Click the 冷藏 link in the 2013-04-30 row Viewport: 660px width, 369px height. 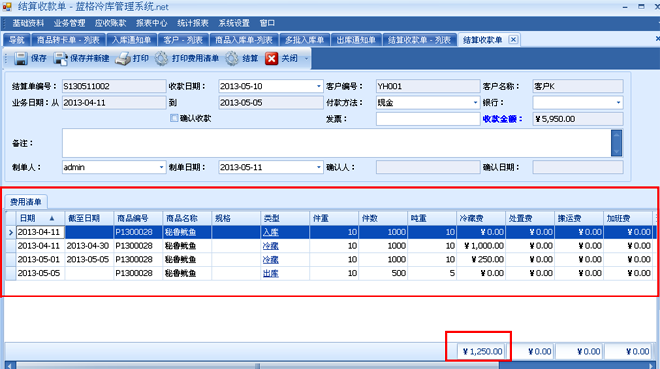coord(271,246)
